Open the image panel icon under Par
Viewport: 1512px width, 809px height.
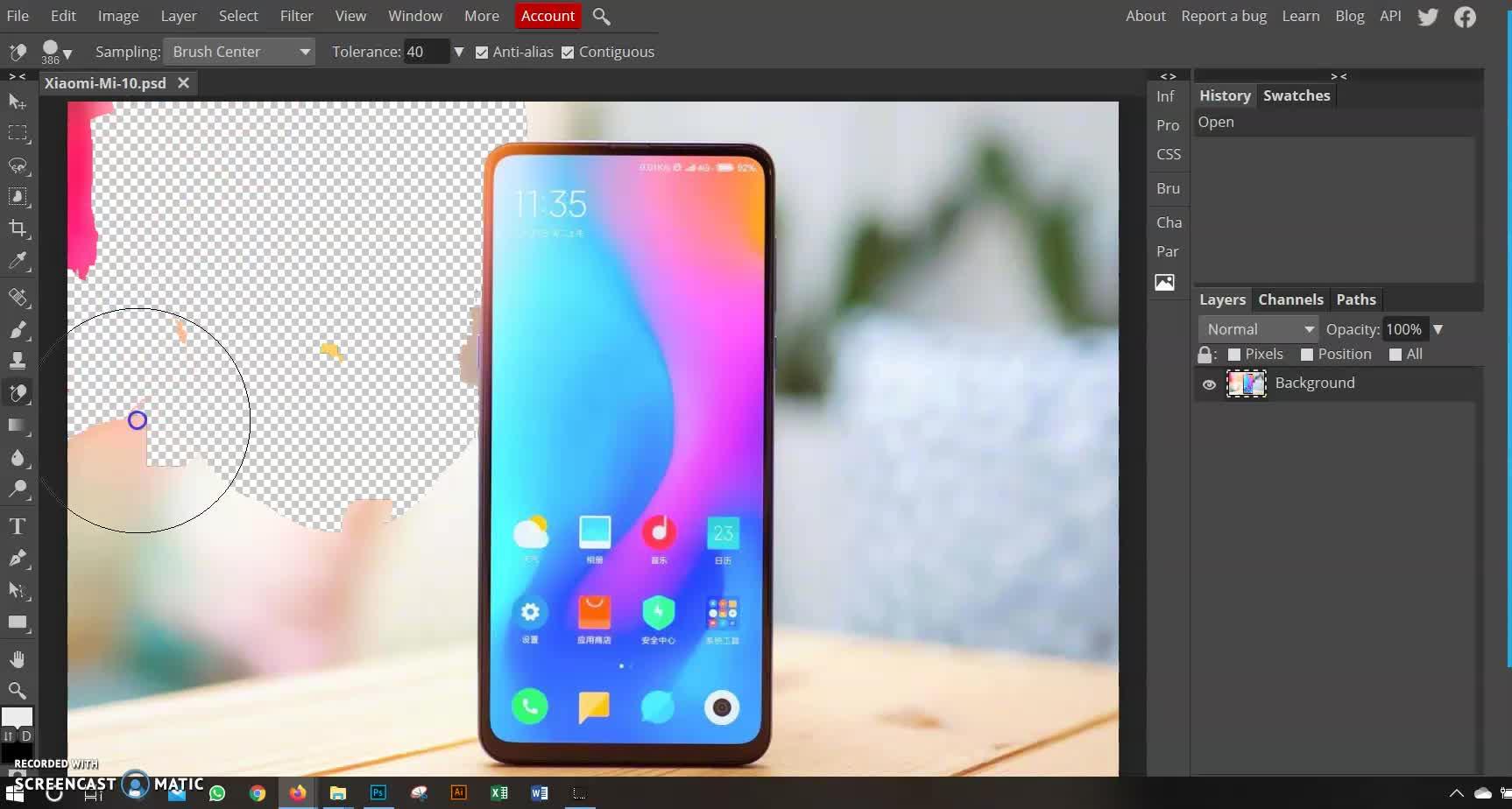1165,282
